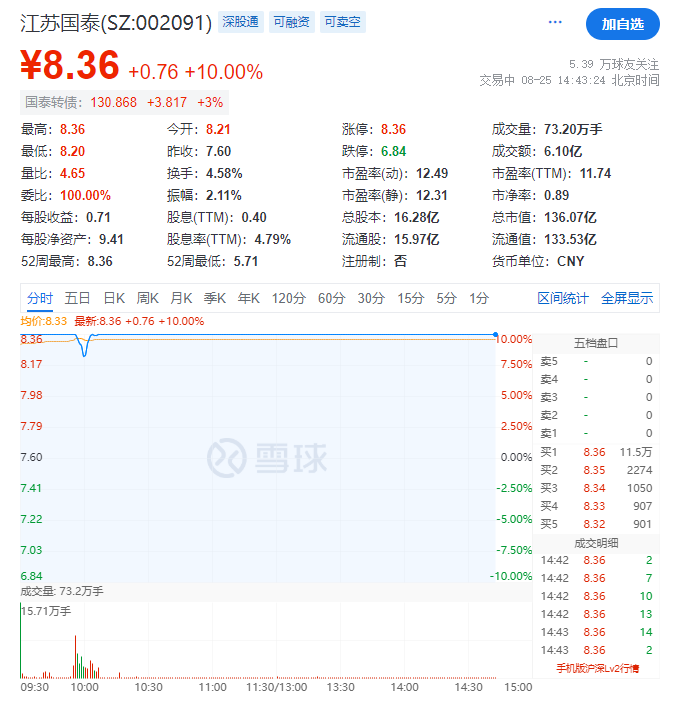Click the 深股通 tag
673x702 pixels.
pyautogui.click(x=240, y=22)
